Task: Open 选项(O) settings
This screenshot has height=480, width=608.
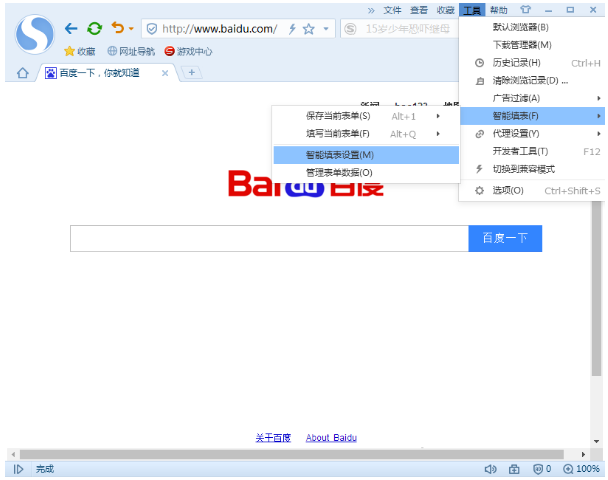Action: 532,190
